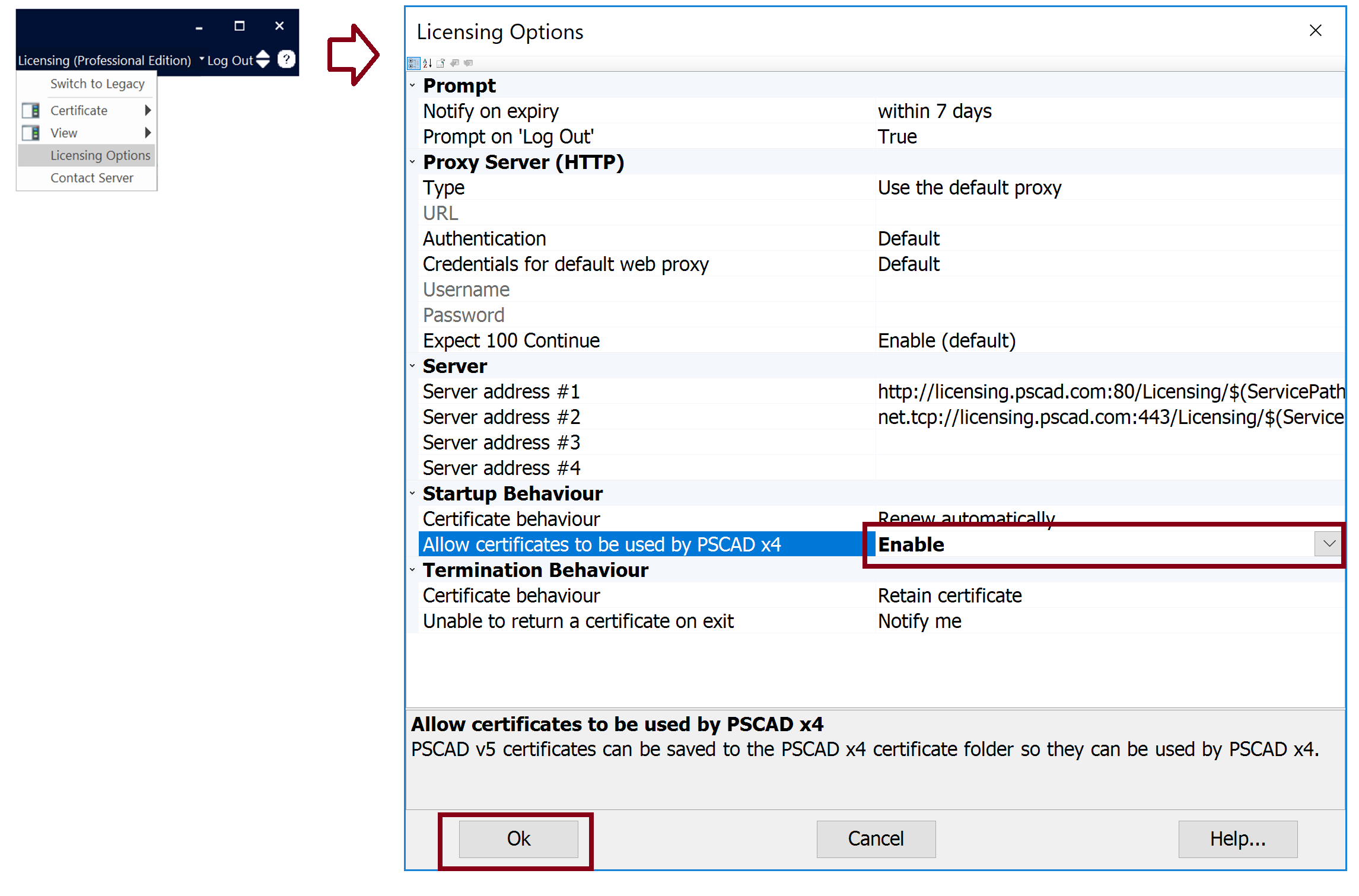
Task: Click the empty Server address #4 field
Action: tap(1110, 468)
